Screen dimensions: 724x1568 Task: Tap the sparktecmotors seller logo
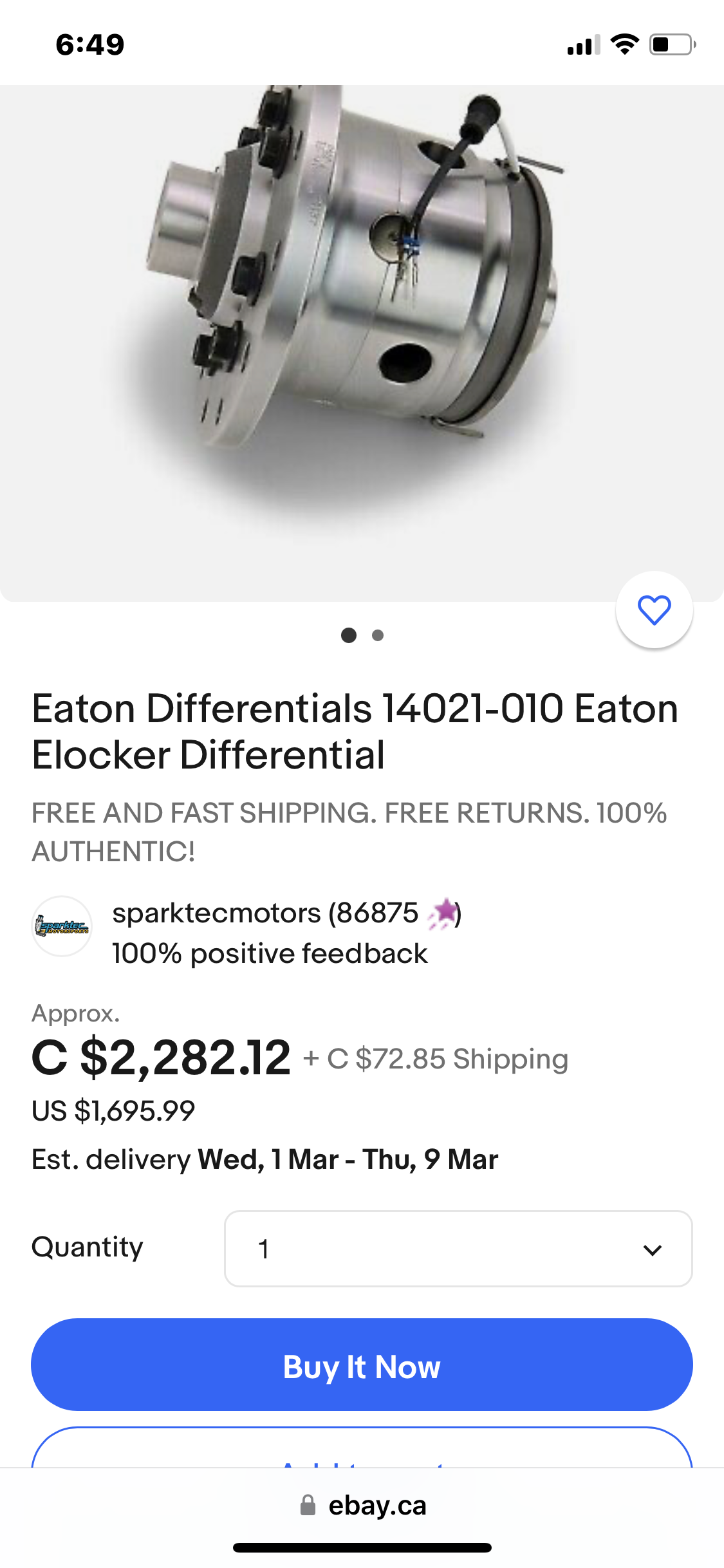click(62, 926)
